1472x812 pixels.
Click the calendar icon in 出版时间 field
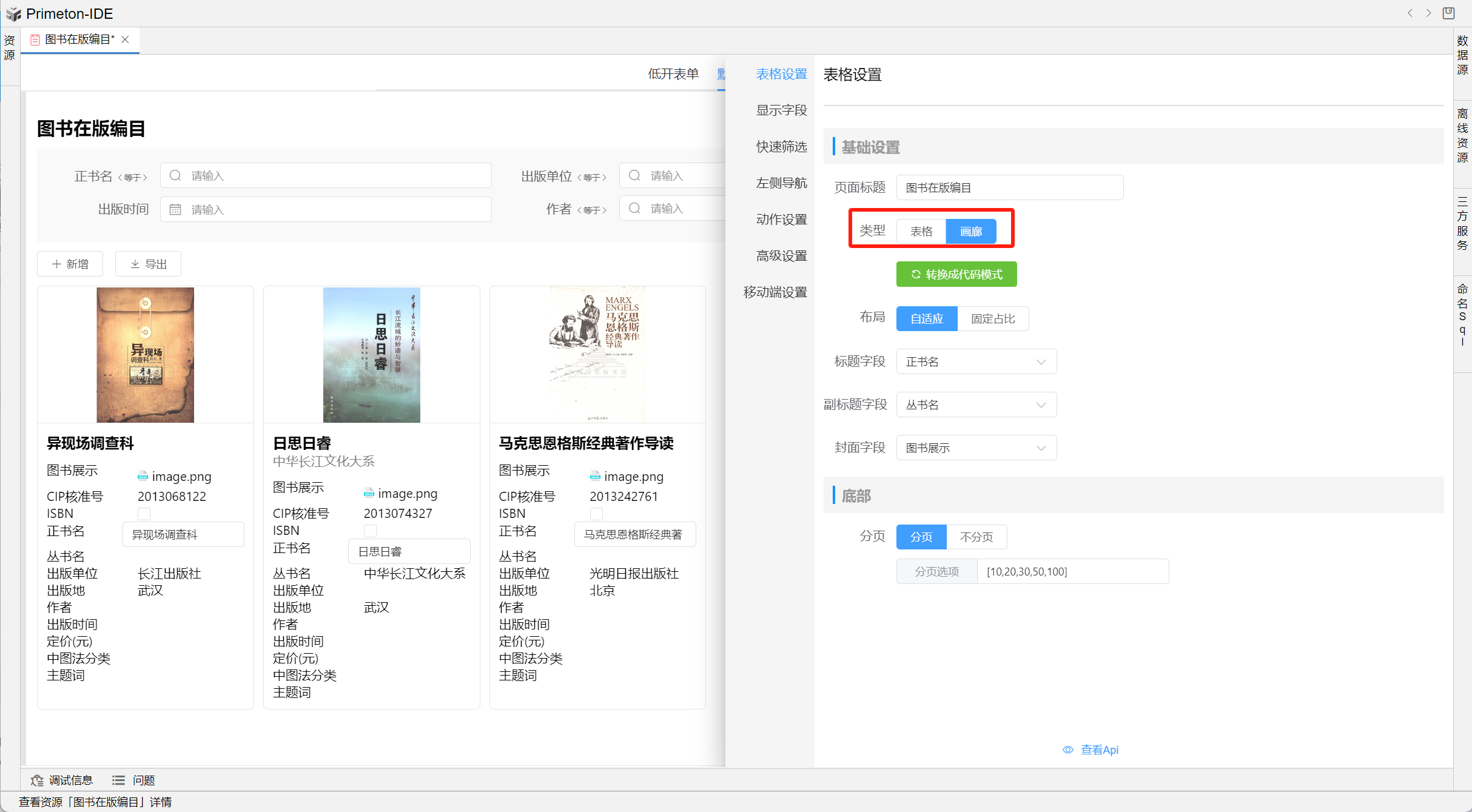(x=175, y=209)
